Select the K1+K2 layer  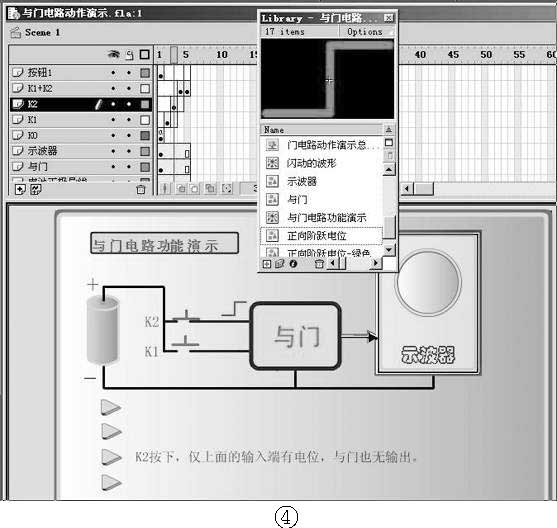81,88
